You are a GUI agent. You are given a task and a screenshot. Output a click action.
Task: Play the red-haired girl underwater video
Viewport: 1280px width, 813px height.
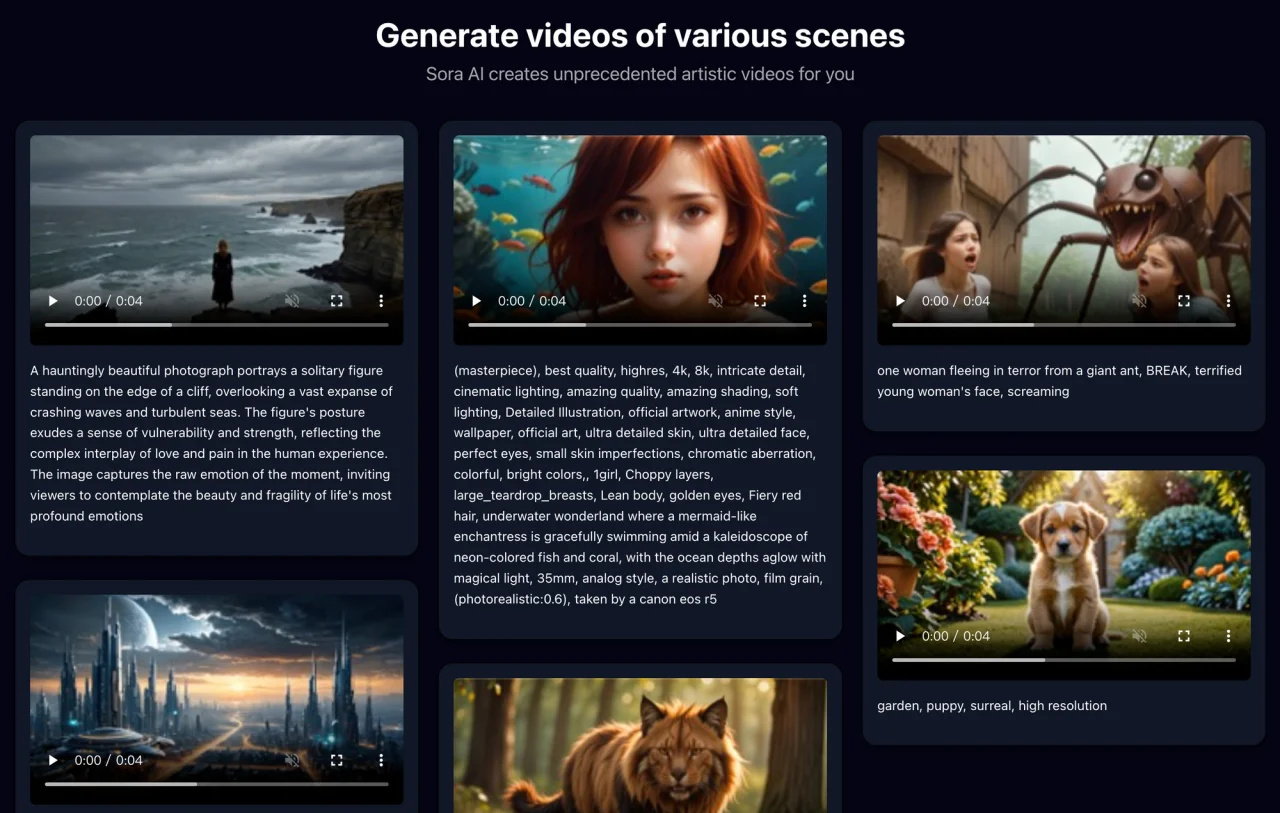(x=477, y=301)
